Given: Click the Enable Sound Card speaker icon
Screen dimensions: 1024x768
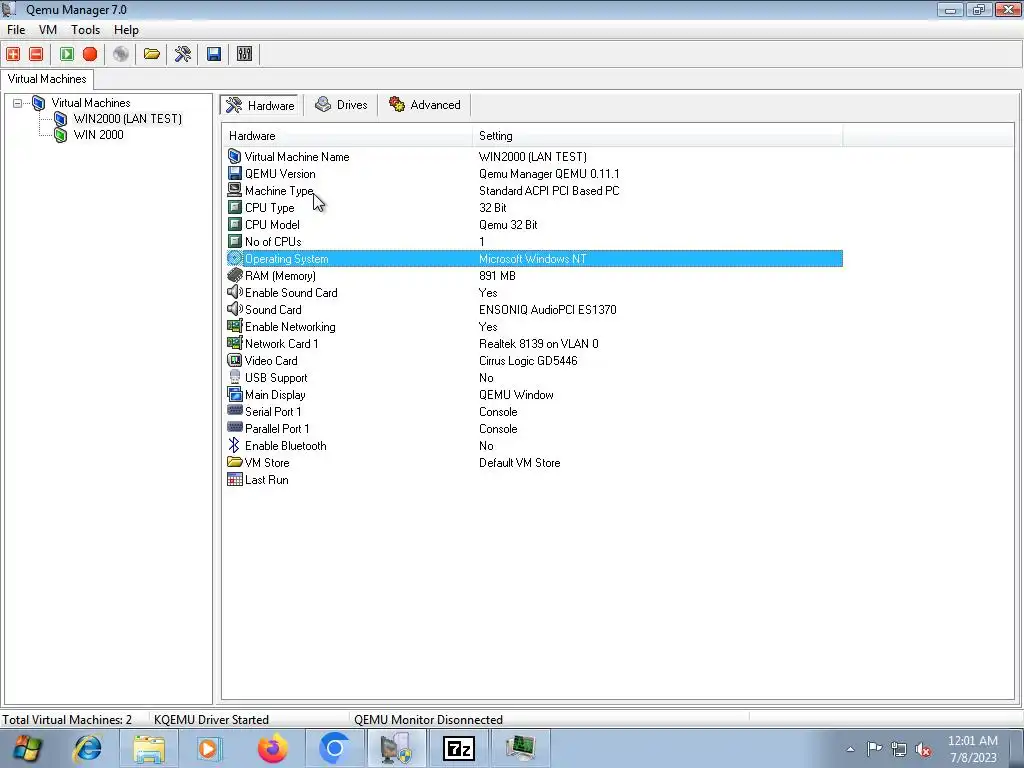Looking at the screenshot, I should pos(234,293).
